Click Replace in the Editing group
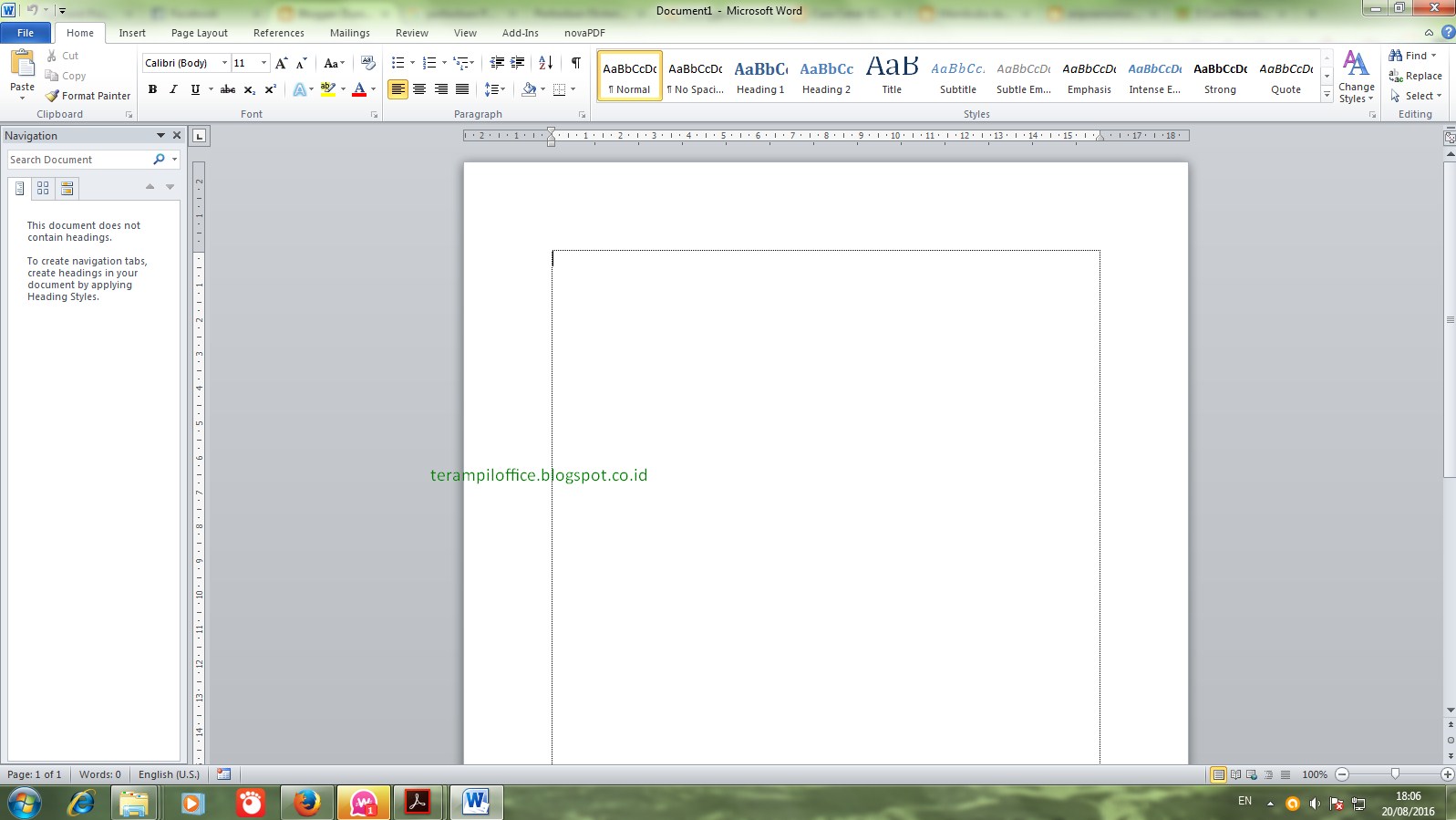This screenshot has width=1456, height=820. pyautogui.click(x=1415, y=76)
